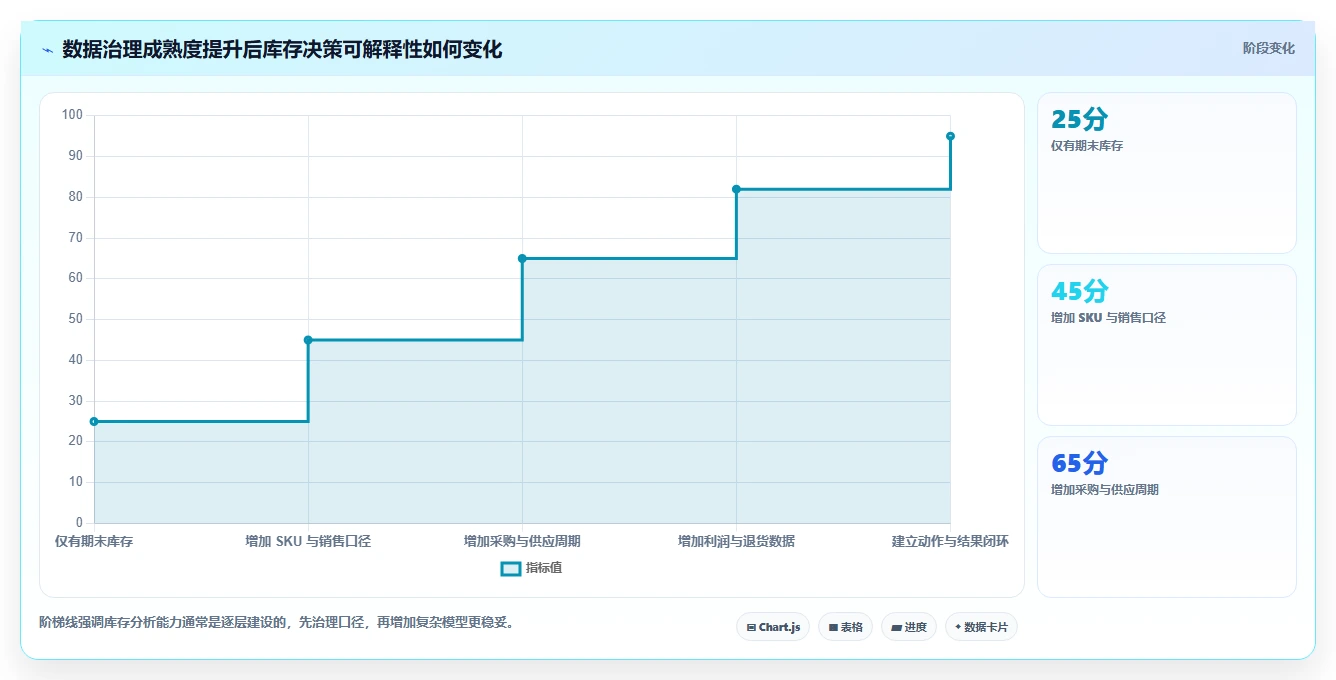Click the x-axis label 仅有期末库存
1336x680 pixels.
(94, 541)
